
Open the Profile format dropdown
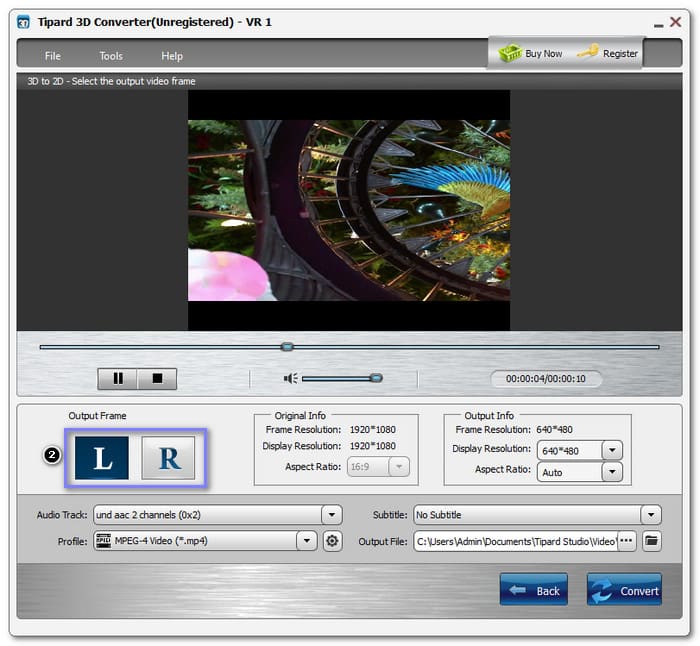[307, 541]
